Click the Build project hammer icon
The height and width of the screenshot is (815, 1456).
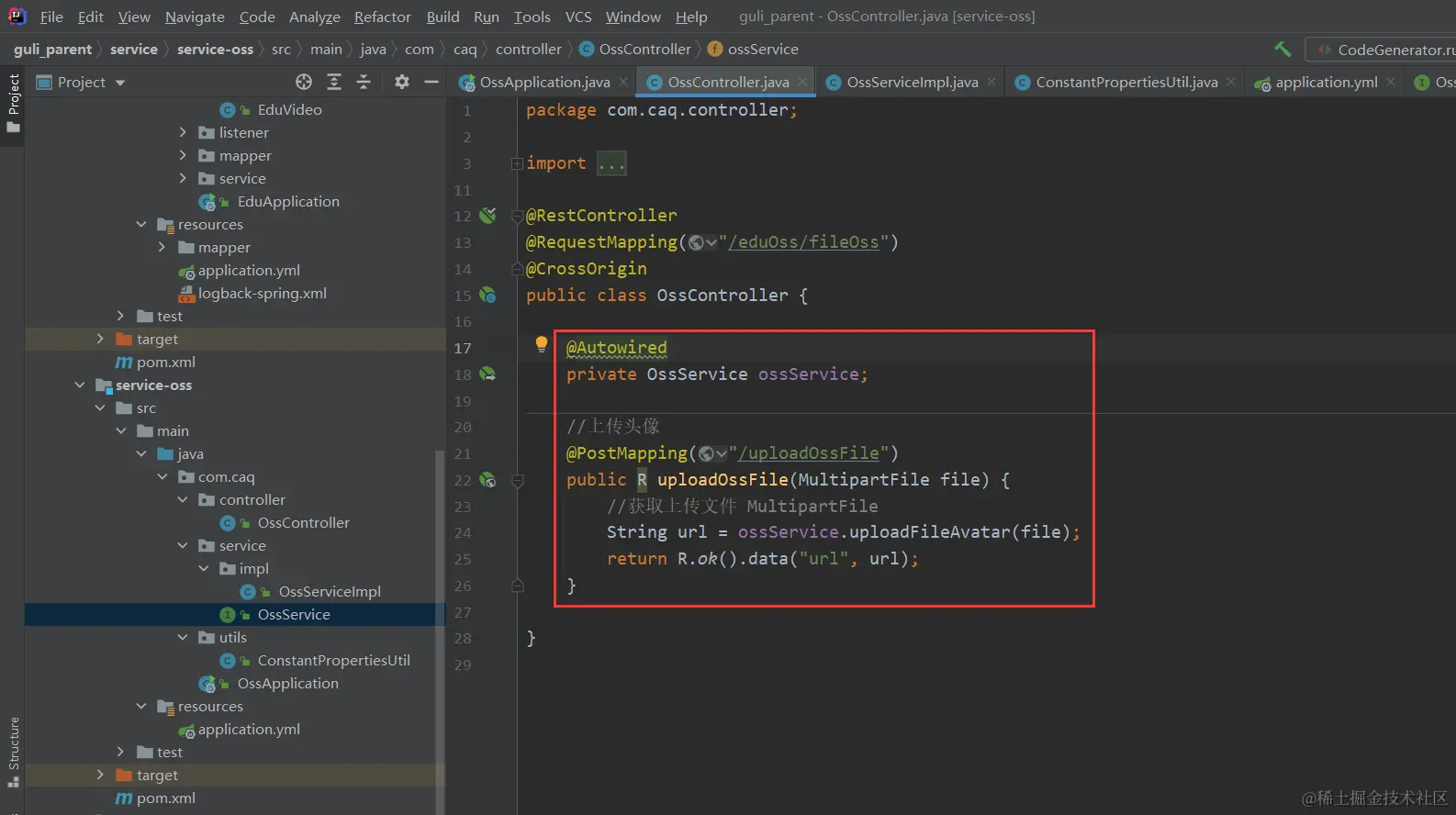1282,50
